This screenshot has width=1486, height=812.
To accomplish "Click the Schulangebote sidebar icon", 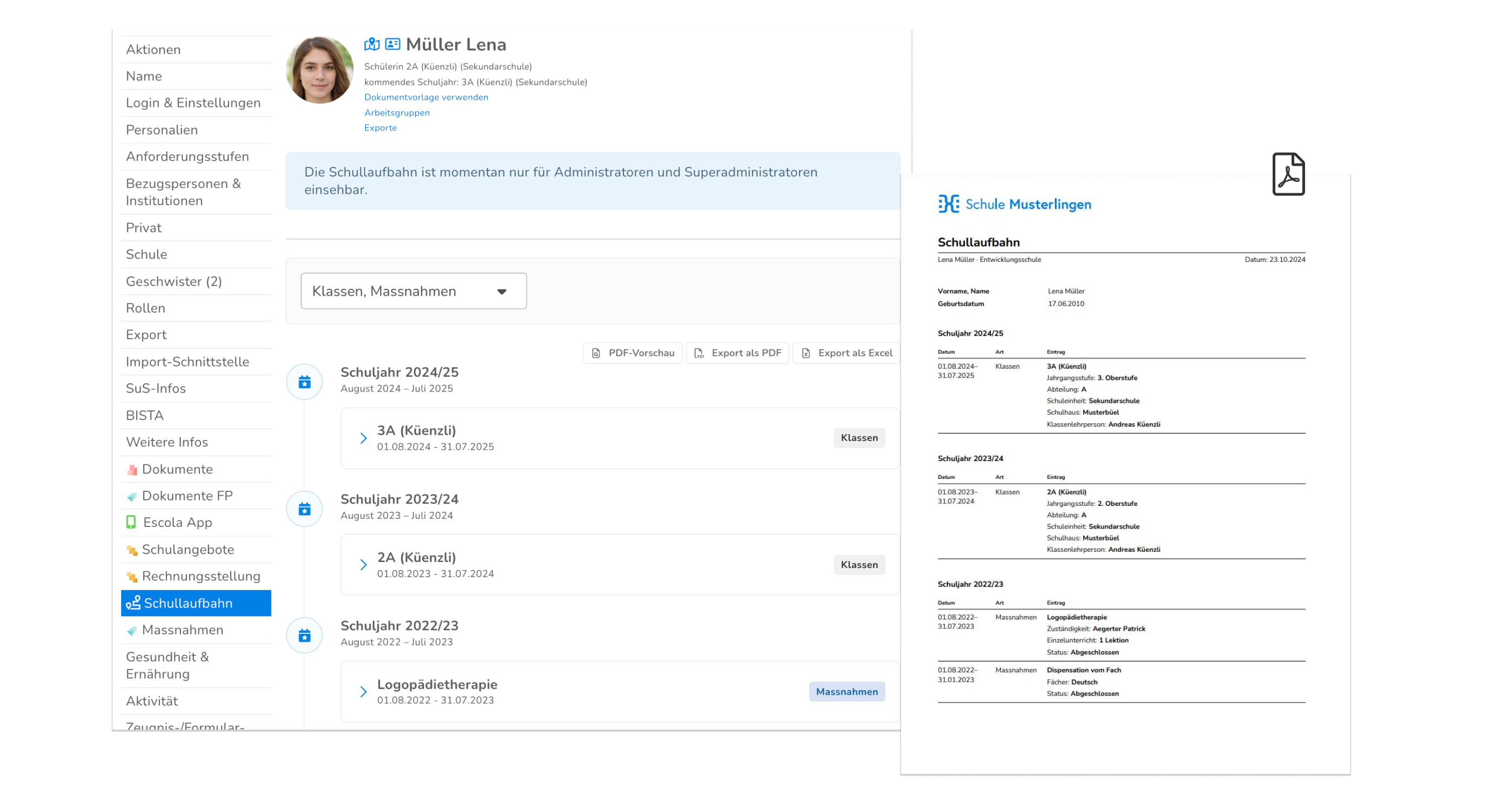I will 132,550.
